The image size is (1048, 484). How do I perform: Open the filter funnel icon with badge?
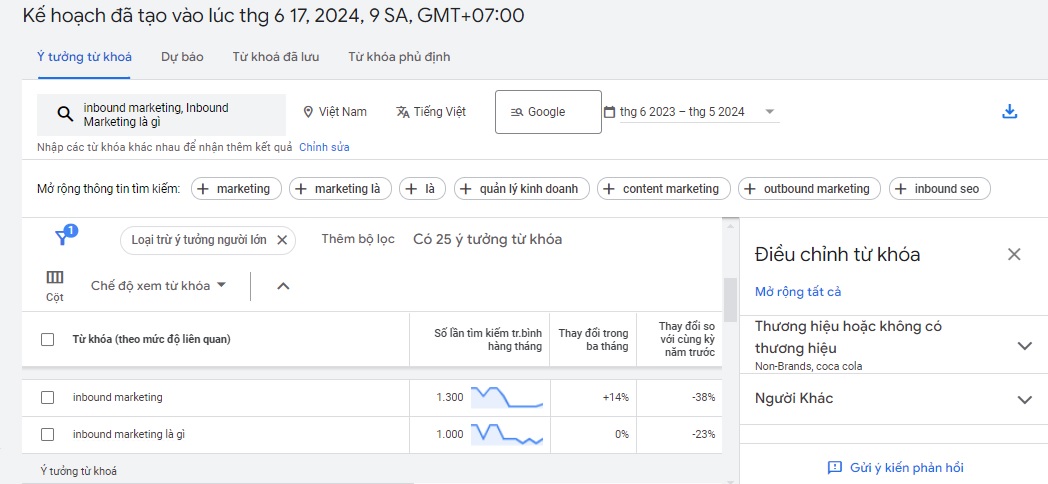pyautogui.click(x=64, y=236)
